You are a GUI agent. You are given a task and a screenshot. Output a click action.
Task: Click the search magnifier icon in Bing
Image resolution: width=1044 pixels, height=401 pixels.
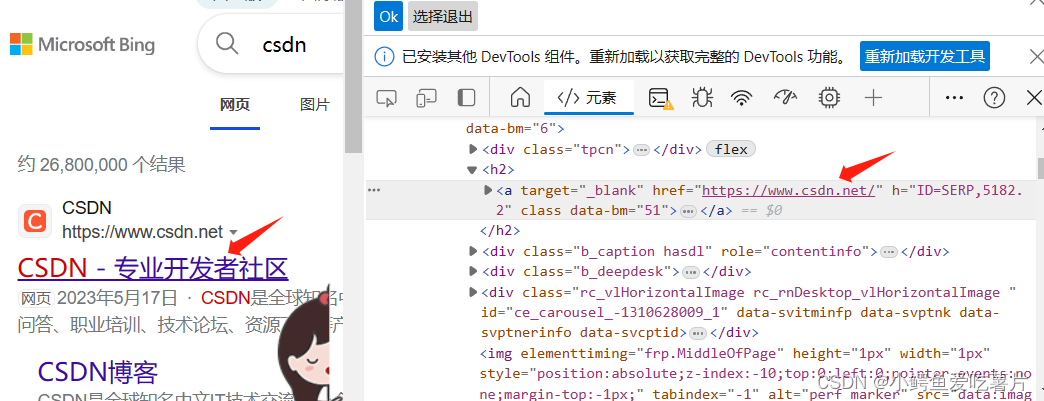pyautogui.click(x=226, y=44)
